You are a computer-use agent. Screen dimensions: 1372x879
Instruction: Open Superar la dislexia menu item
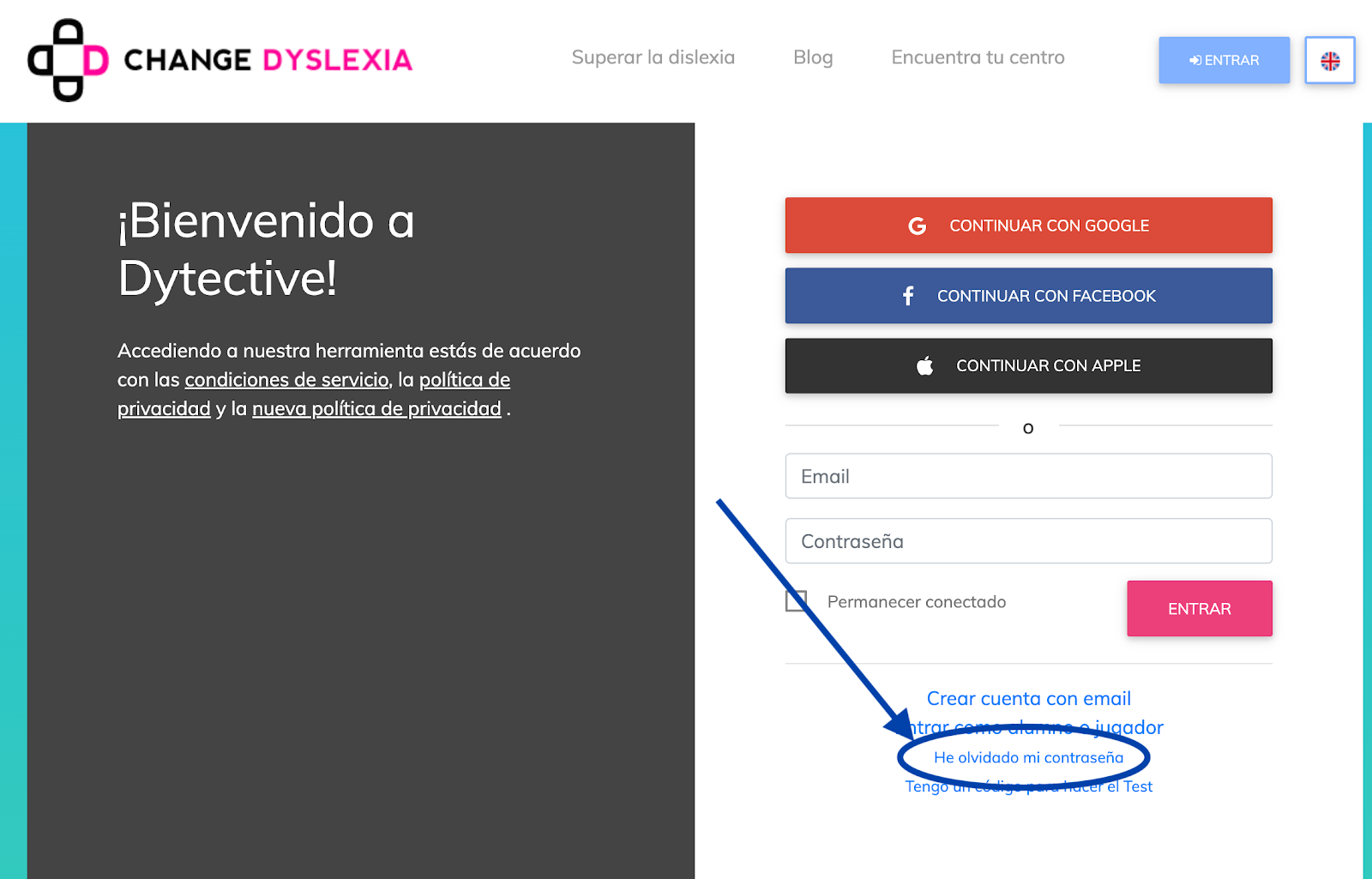tap(653, 57)
